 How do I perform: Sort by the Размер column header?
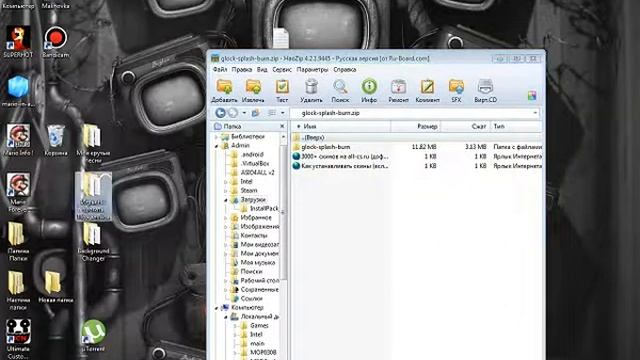coord(416,127)
